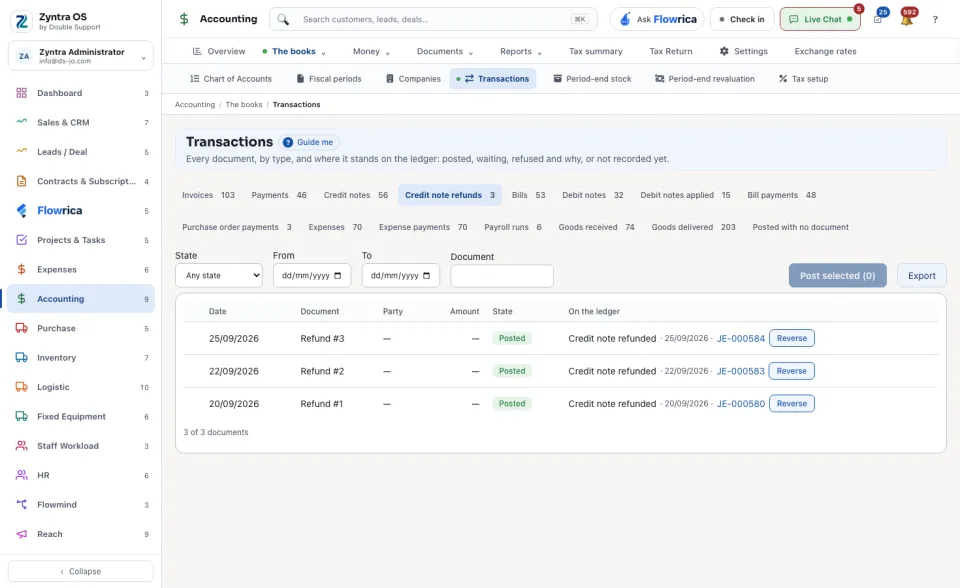Click The books breadcrumb link
The width and height of the screenshot is (960, 588).
click(x=244, y=105)
